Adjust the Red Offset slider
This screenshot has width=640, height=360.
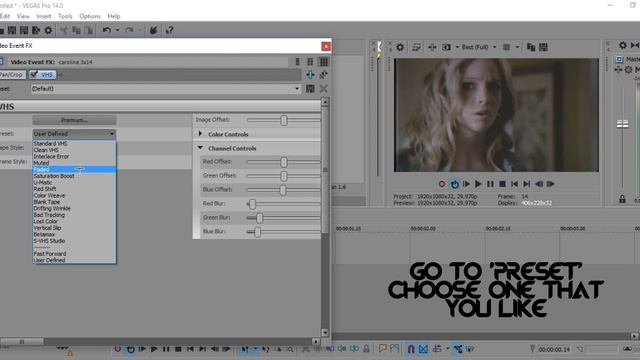(284, 162)
